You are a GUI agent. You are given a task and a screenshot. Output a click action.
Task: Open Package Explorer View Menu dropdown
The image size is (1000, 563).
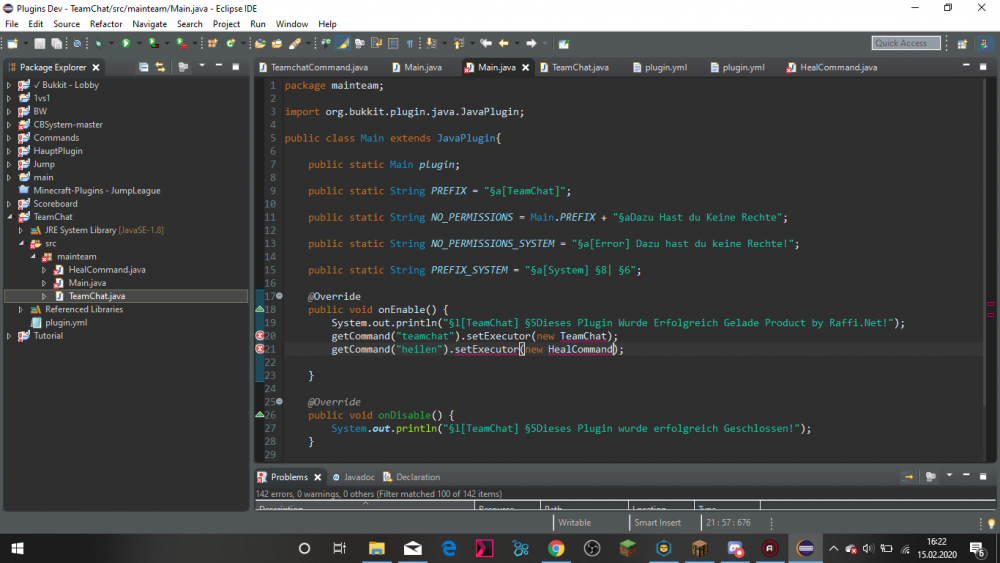[202, 66]
